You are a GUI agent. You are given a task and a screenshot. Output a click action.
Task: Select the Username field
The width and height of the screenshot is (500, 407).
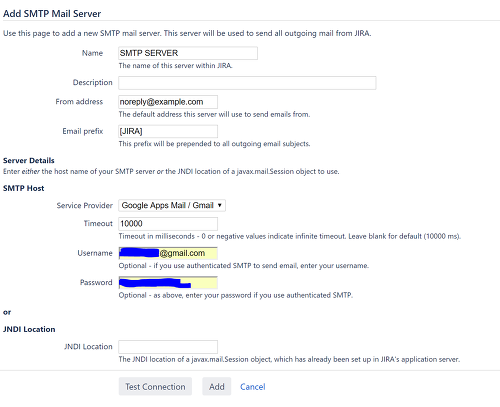[168, 253]
